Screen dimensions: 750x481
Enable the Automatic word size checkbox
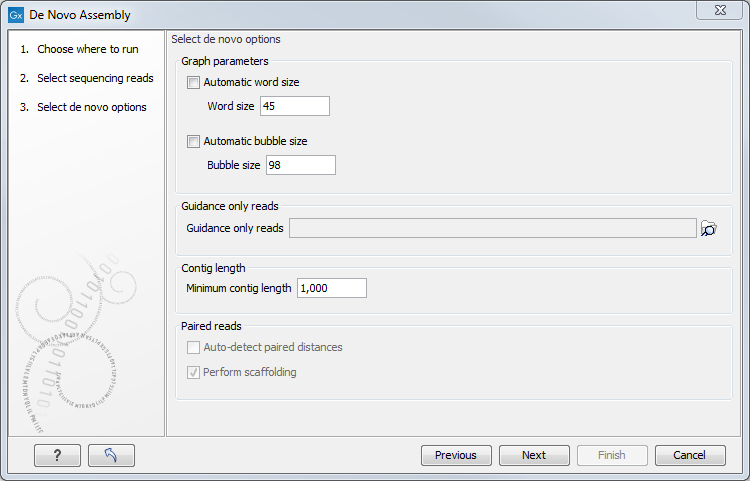[194, 83]
